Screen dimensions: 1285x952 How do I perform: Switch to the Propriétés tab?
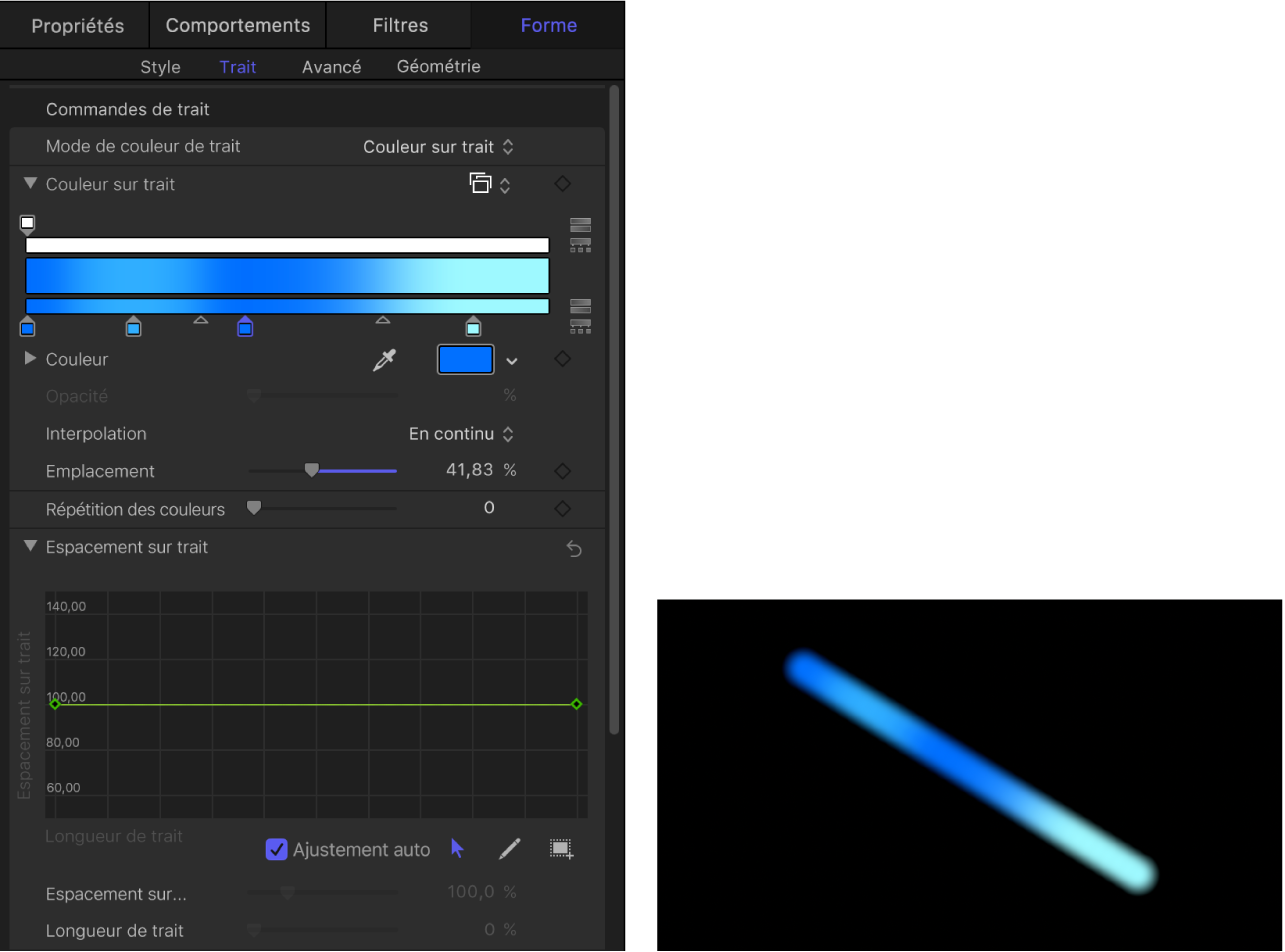coord(77,25)
